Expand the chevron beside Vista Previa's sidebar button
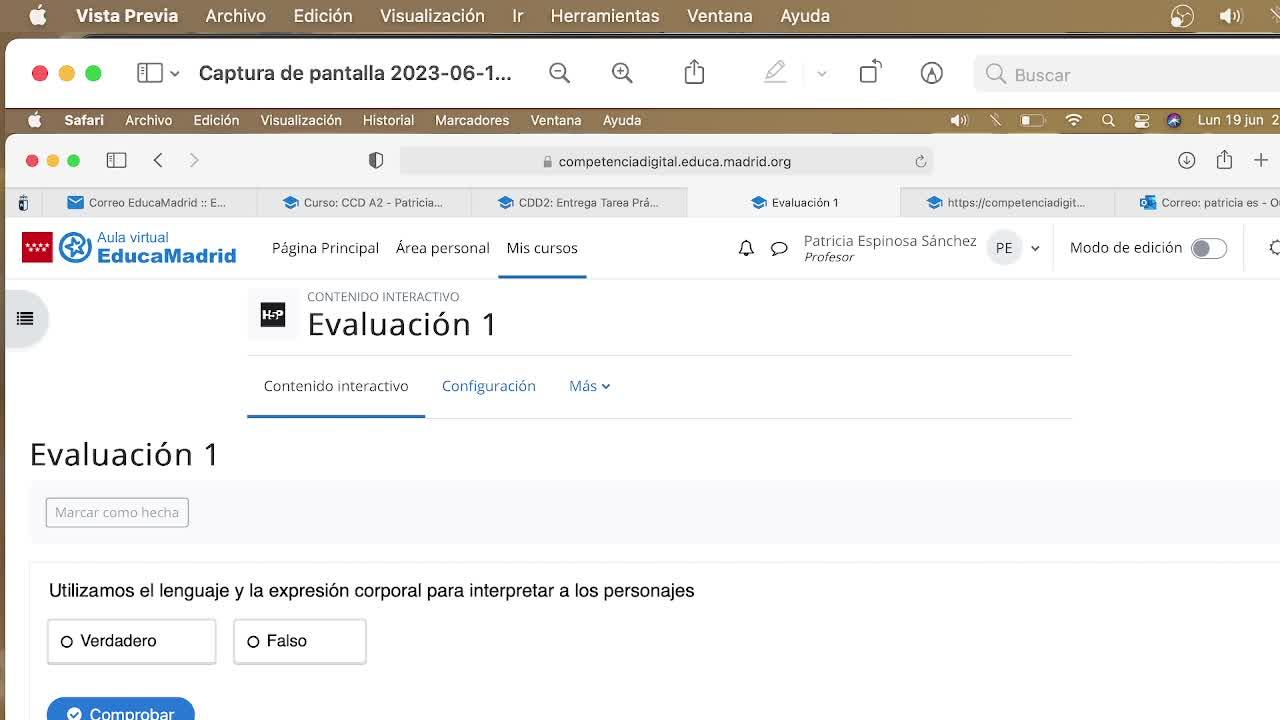The height and width of the screenshot is (720, 1280). [175, 74]
